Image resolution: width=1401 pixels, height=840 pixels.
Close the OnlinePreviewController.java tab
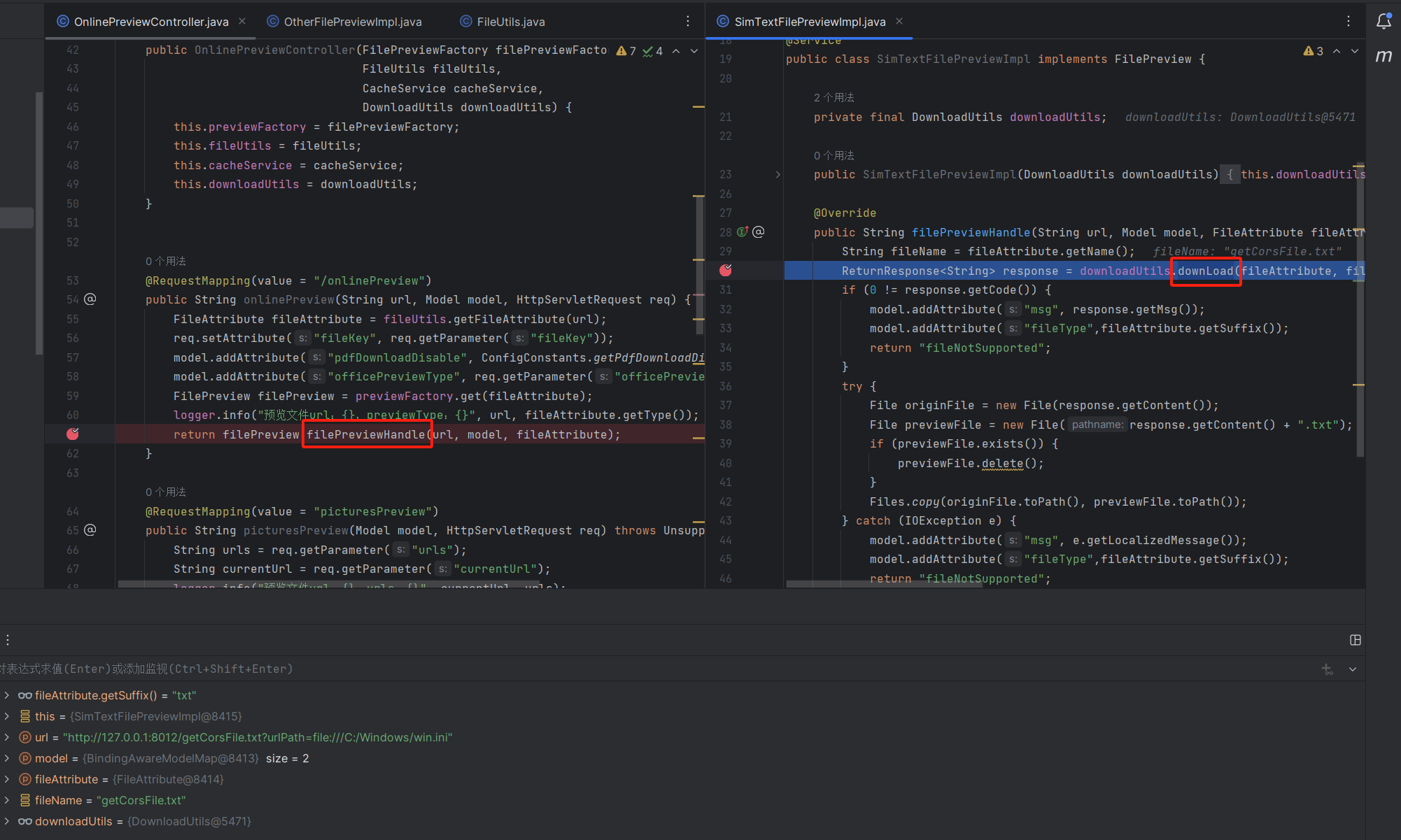[x=242, y=22]
